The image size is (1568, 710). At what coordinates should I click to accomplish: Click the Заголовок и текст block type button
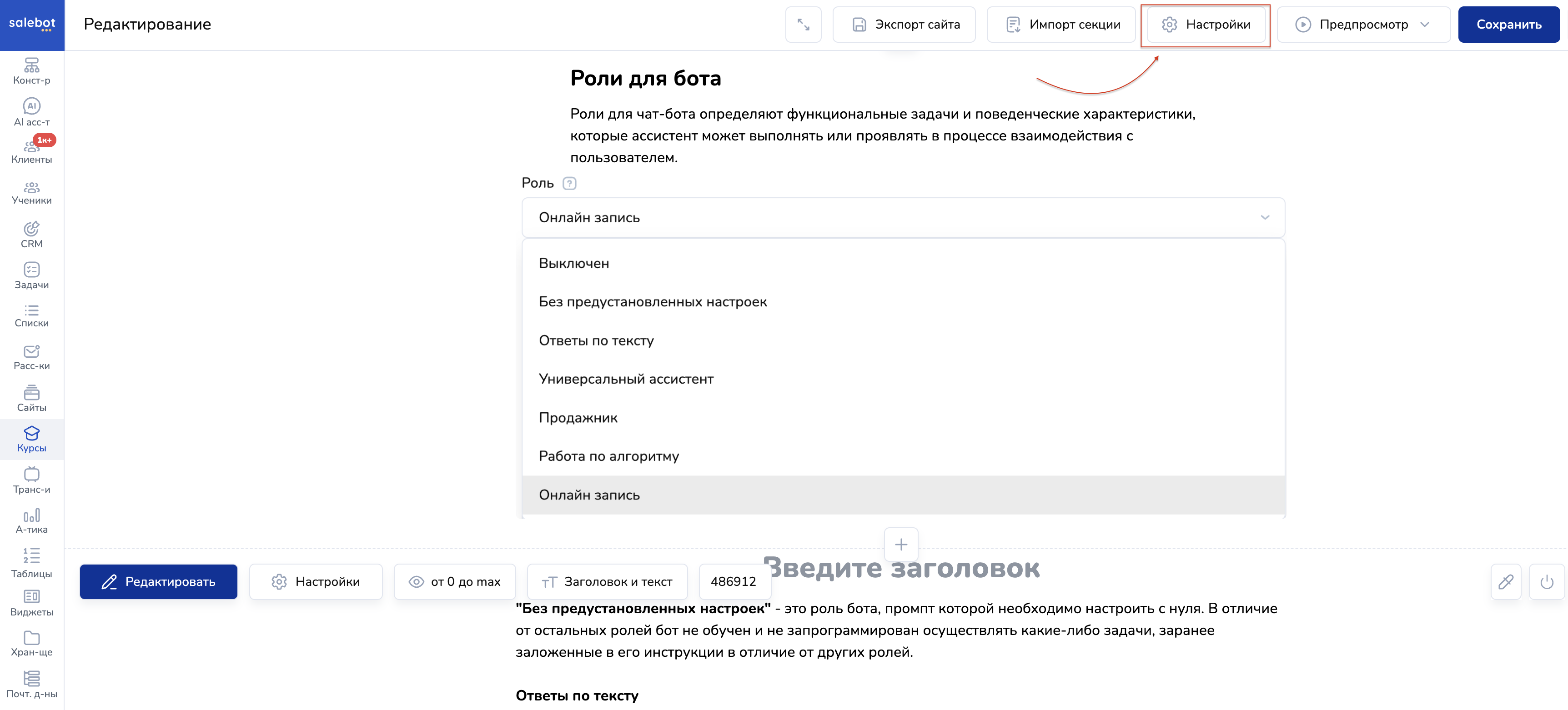pos(607,582)
